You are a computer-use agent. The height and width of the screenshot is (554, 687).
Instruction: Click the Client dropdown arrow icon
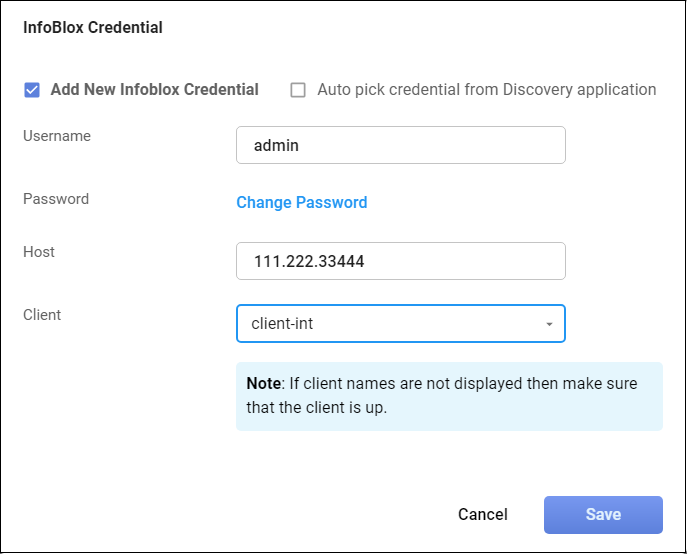(549, 324)
